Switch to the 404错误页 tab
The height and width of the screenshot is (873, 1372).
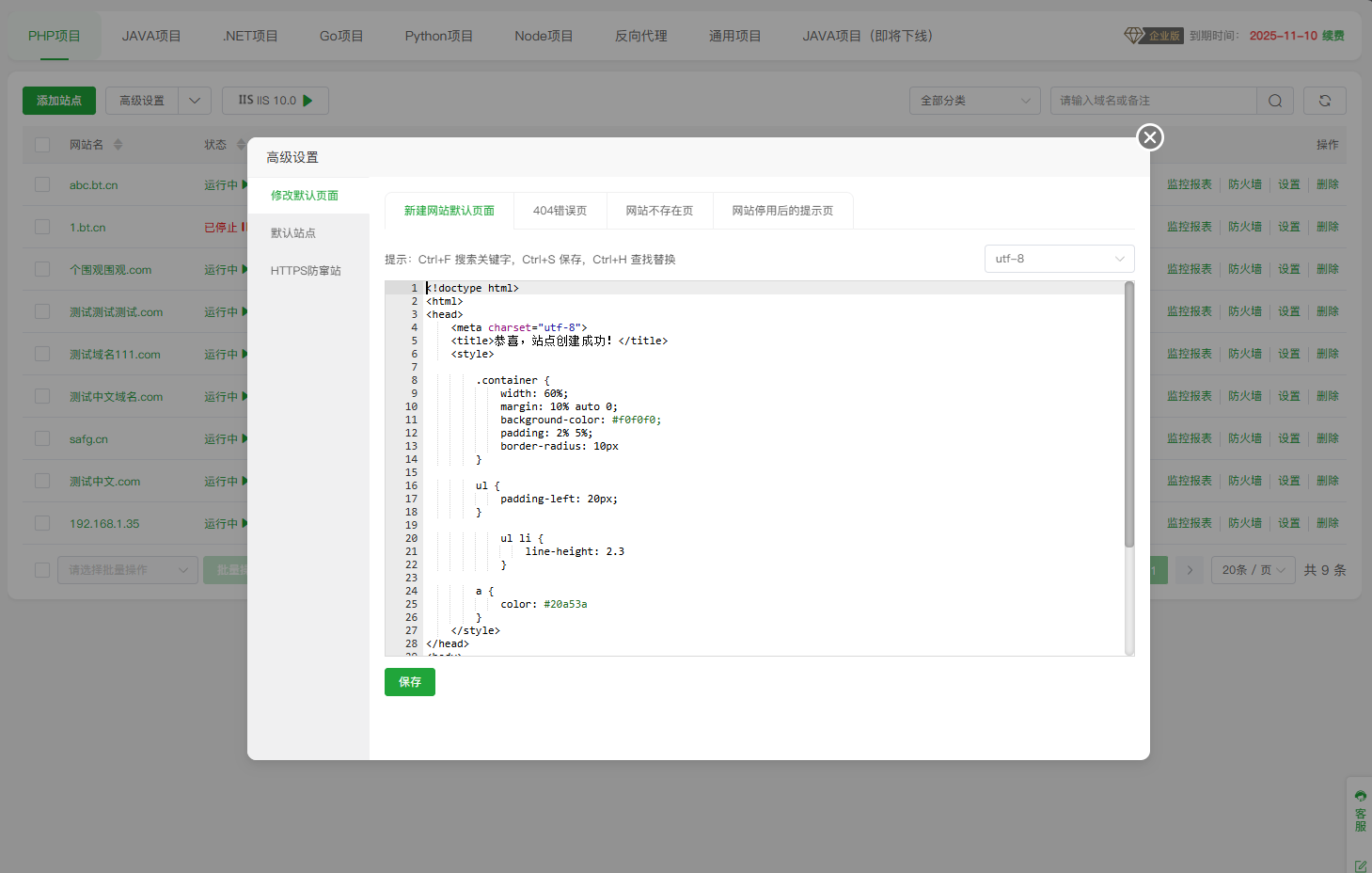coord(560,211)
